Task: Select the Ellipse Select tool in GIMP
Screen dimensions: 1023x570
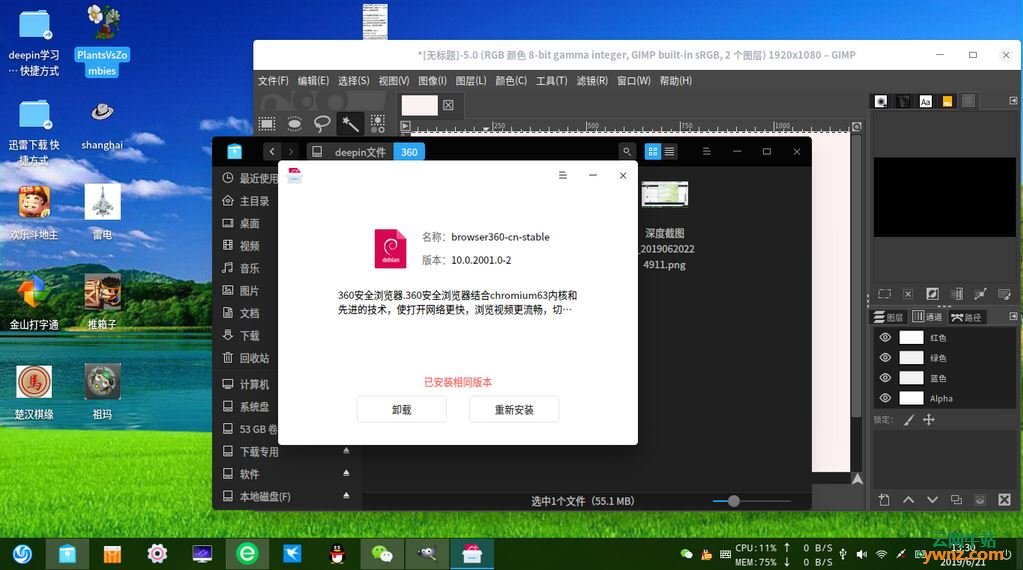Action: tap(294, 123)
